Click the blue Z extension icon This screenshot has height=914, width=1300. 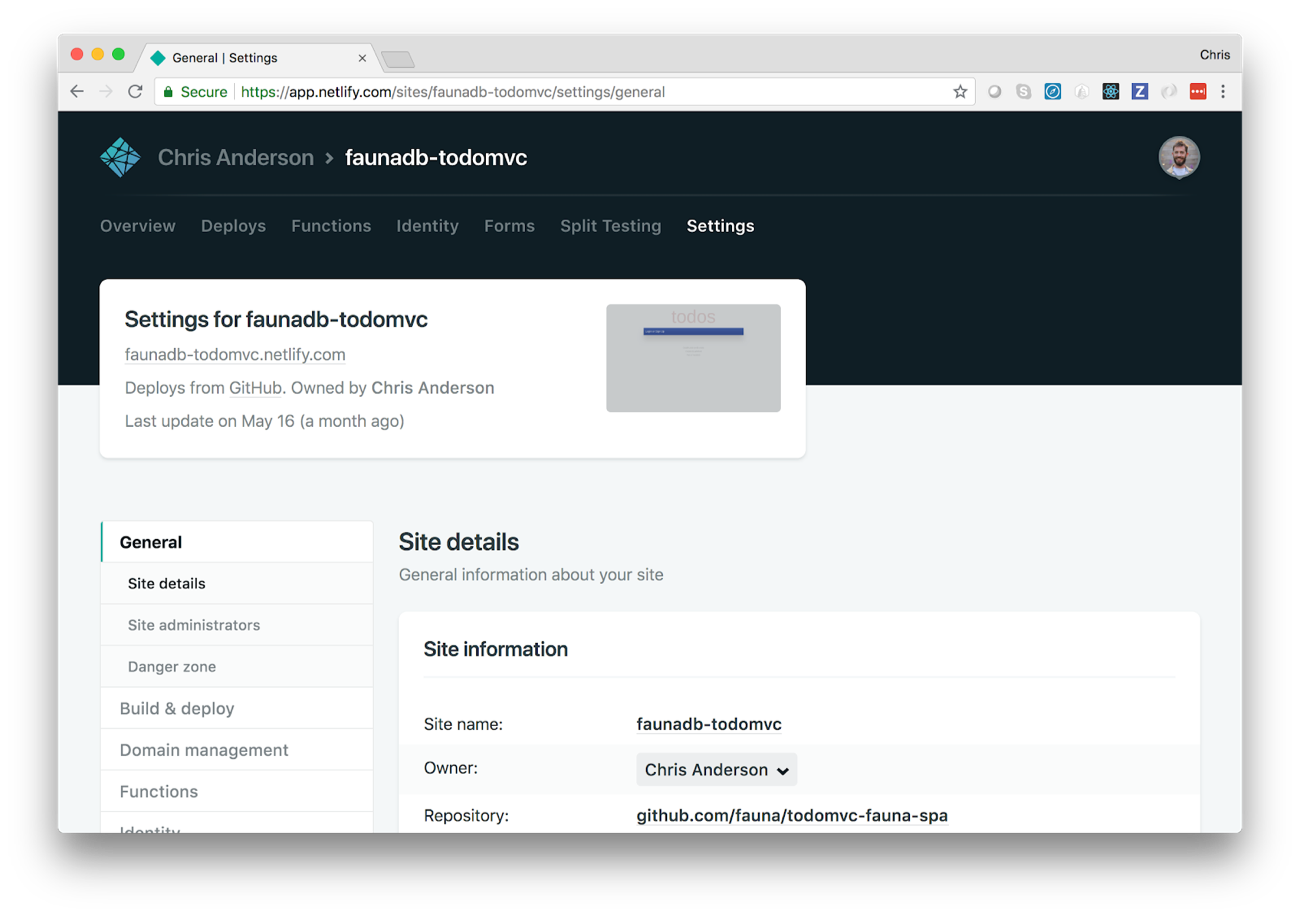[x=1140, y=92]
